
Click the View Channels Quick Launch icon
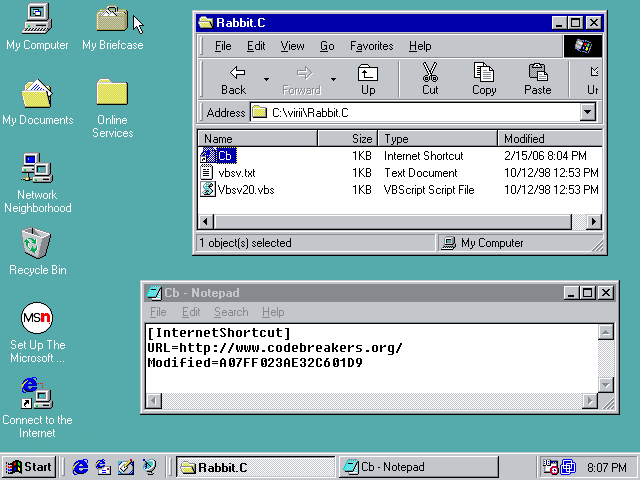click(149, 467)
